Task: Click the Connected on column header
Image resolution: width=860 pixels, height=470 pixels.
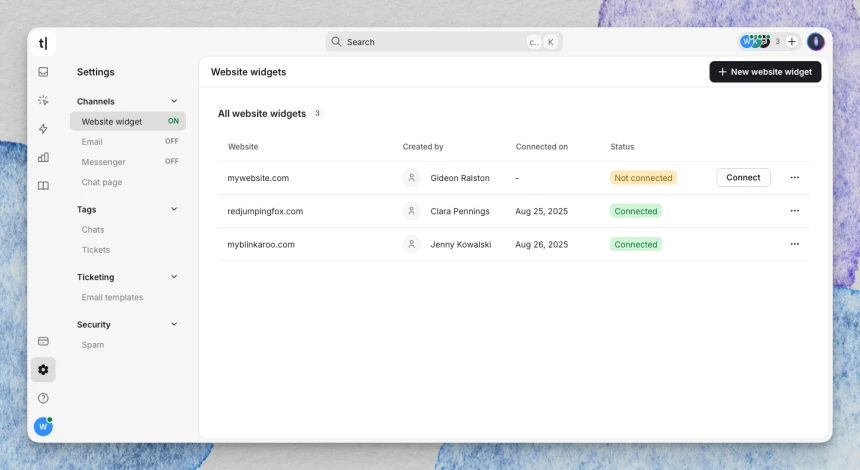Action: point(541,146)
